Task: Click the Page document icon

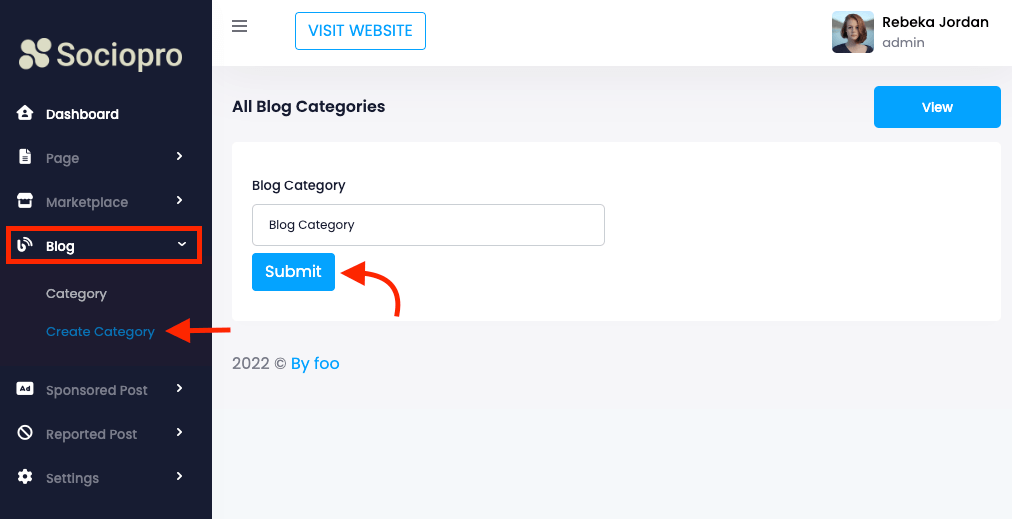Action: point(25,158)
